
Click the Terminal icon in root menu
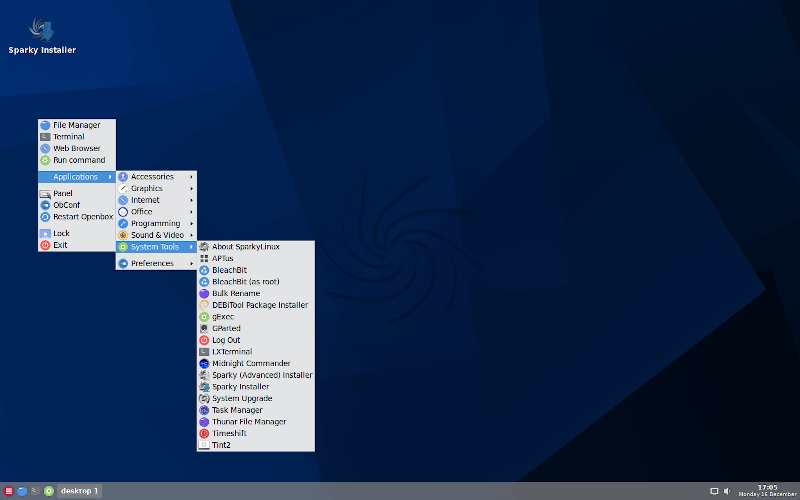click(45, 137)
